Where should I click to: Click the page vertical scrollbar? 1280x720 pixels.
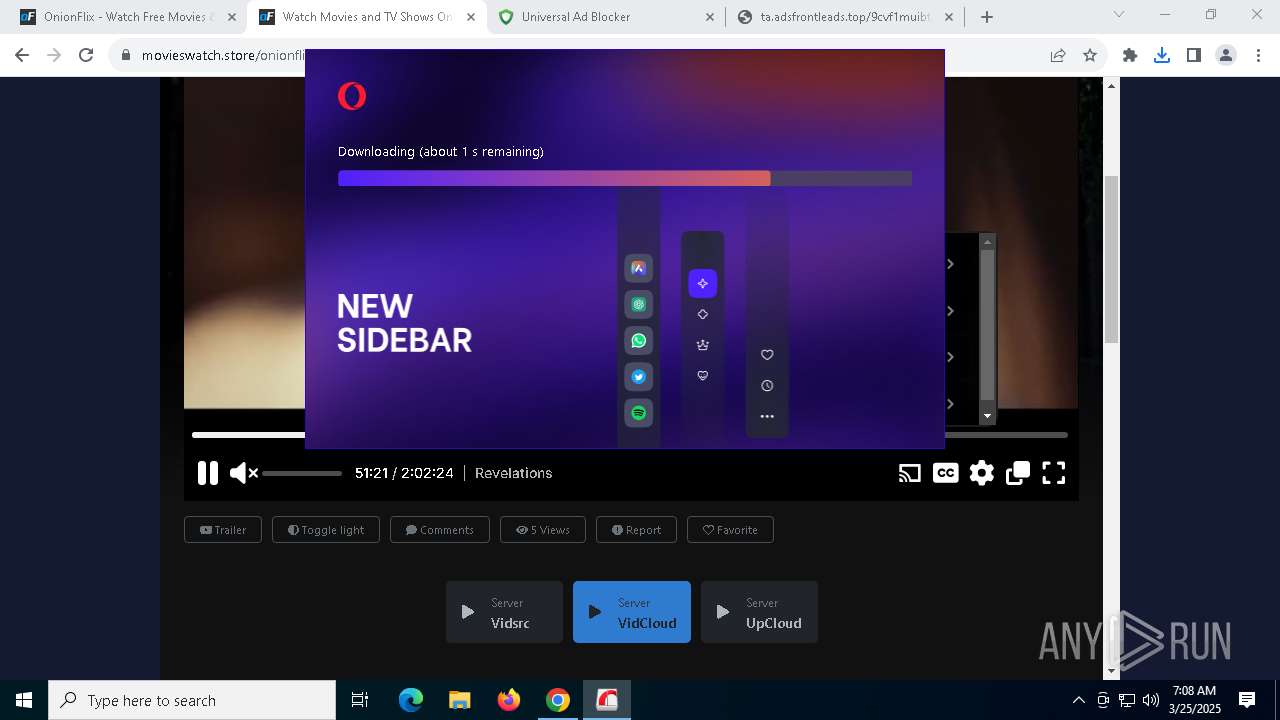click(1111, 260)
